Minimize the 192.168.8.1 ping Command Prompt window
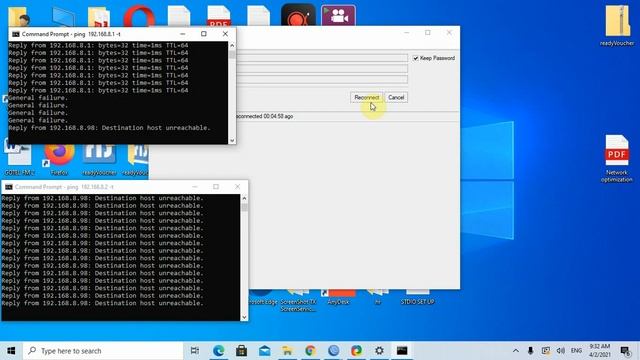The height and width of the screenshot is (360, 640). [182, 34]
